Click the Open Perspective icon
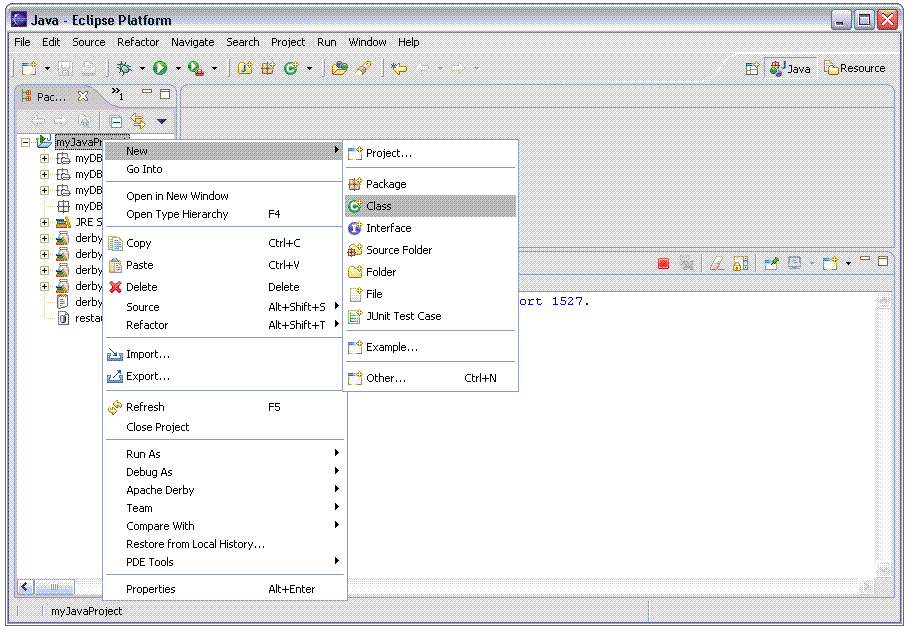This screenshot has height=638, width=914. click(752, 68)
